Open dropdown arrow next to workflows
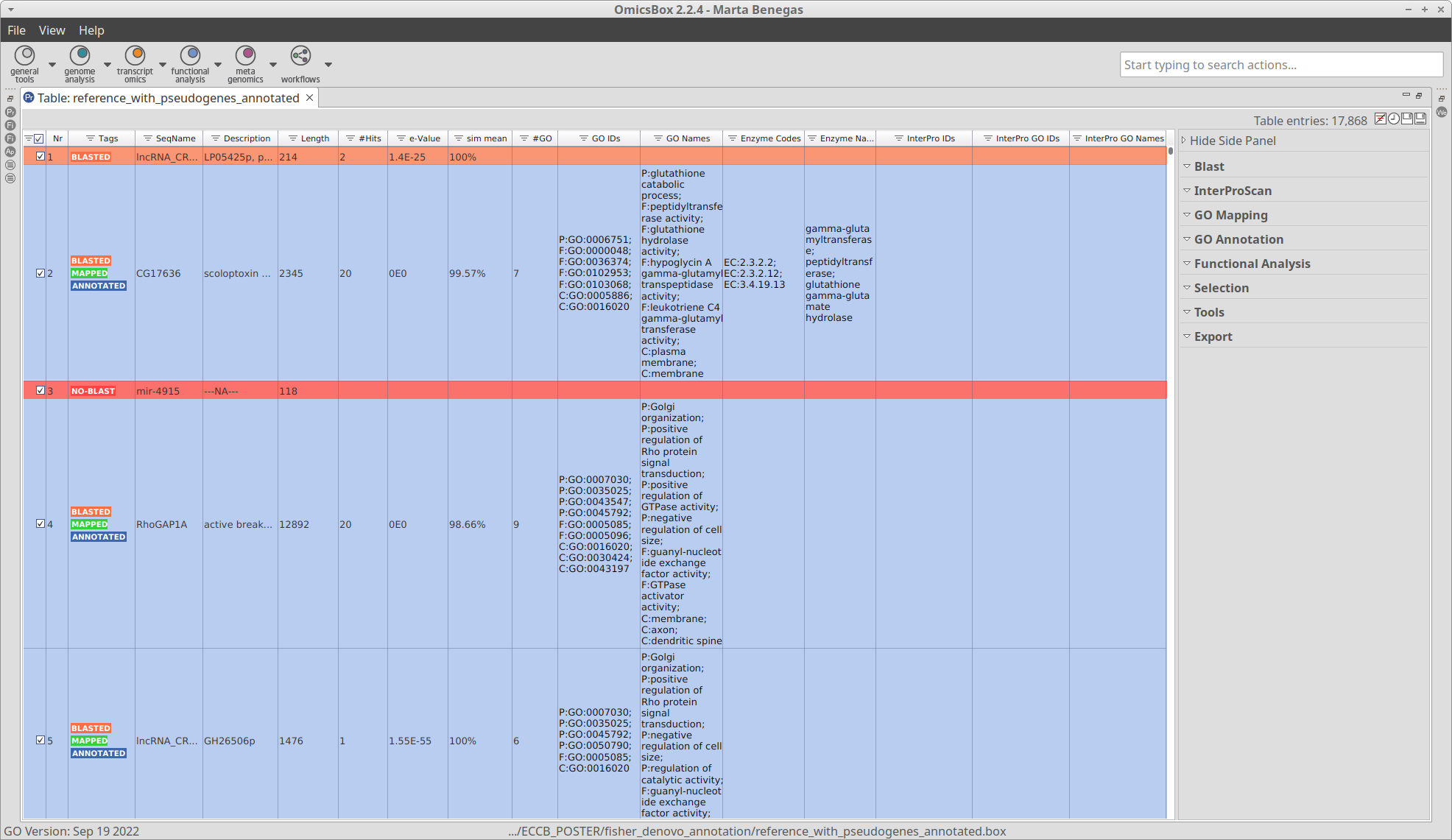 point(328,65)
